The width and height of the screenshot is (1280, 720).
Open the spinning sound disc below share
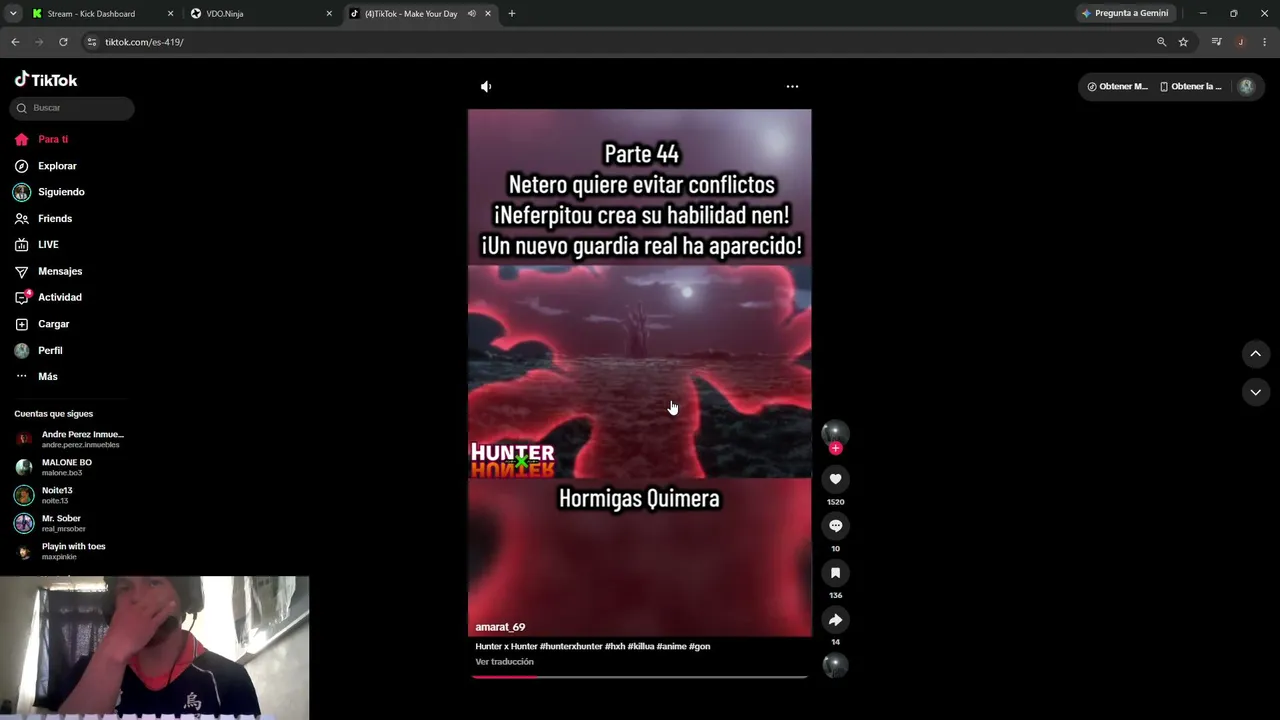(x=835, y=666)
